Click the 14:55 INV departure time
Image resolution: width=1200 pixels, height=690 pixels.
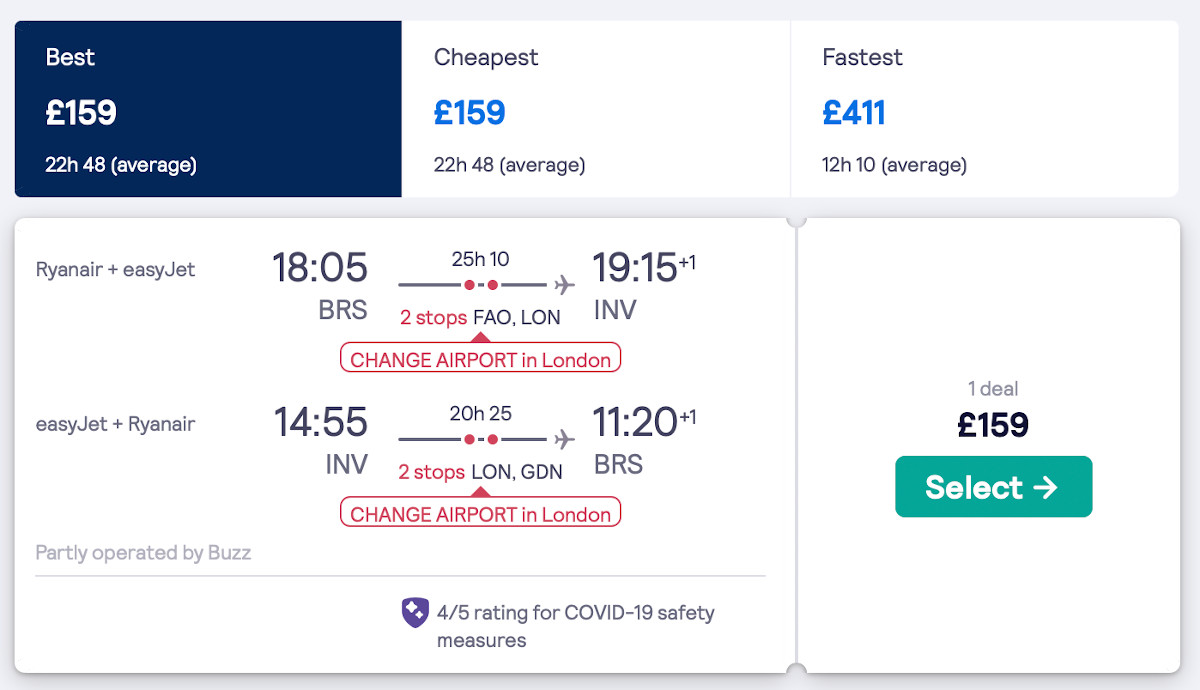click(320, 422)
